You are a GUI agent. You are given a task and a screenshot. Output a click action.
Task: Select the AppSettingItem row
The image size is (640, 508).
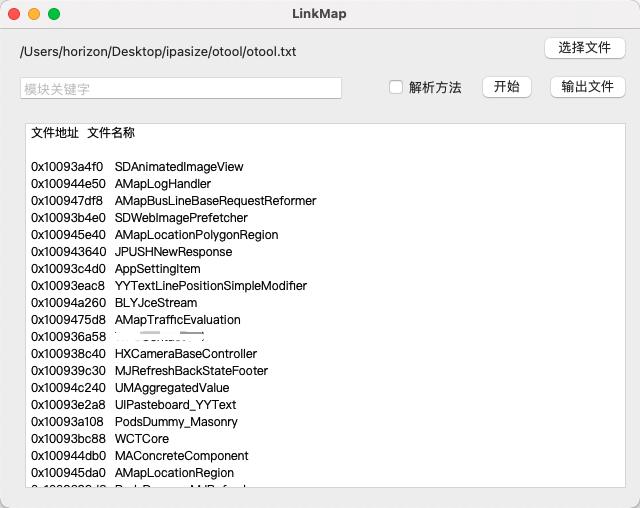(116, 269)
